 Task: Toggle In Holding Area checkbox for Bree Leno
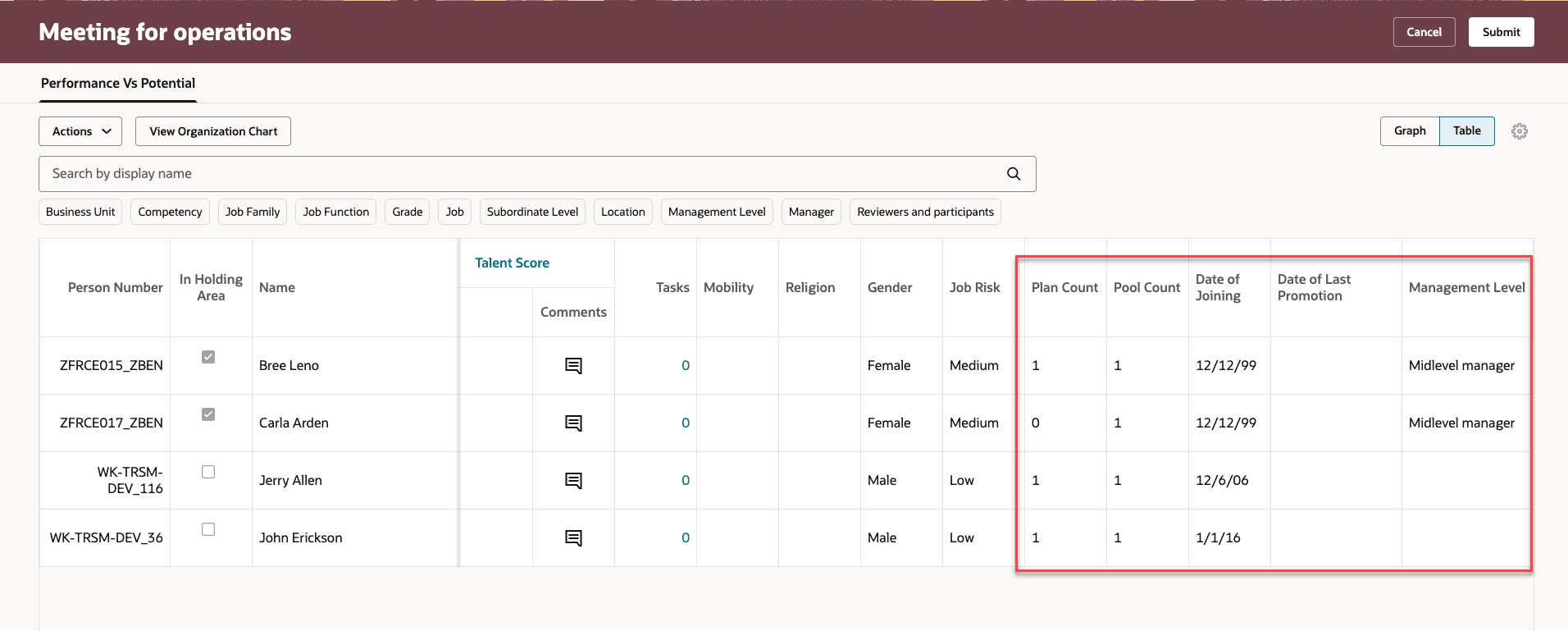[208, 357]
